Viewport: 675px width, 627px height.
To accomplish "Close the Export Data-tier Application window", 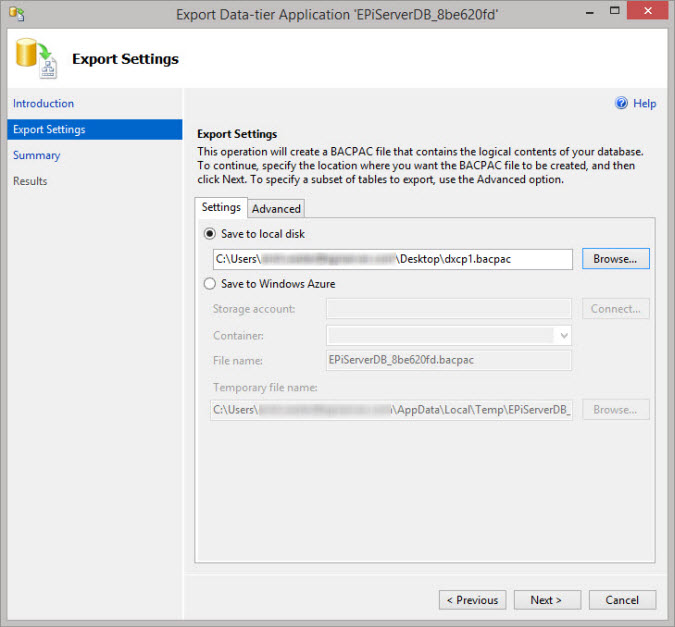I will coord(647,11).
